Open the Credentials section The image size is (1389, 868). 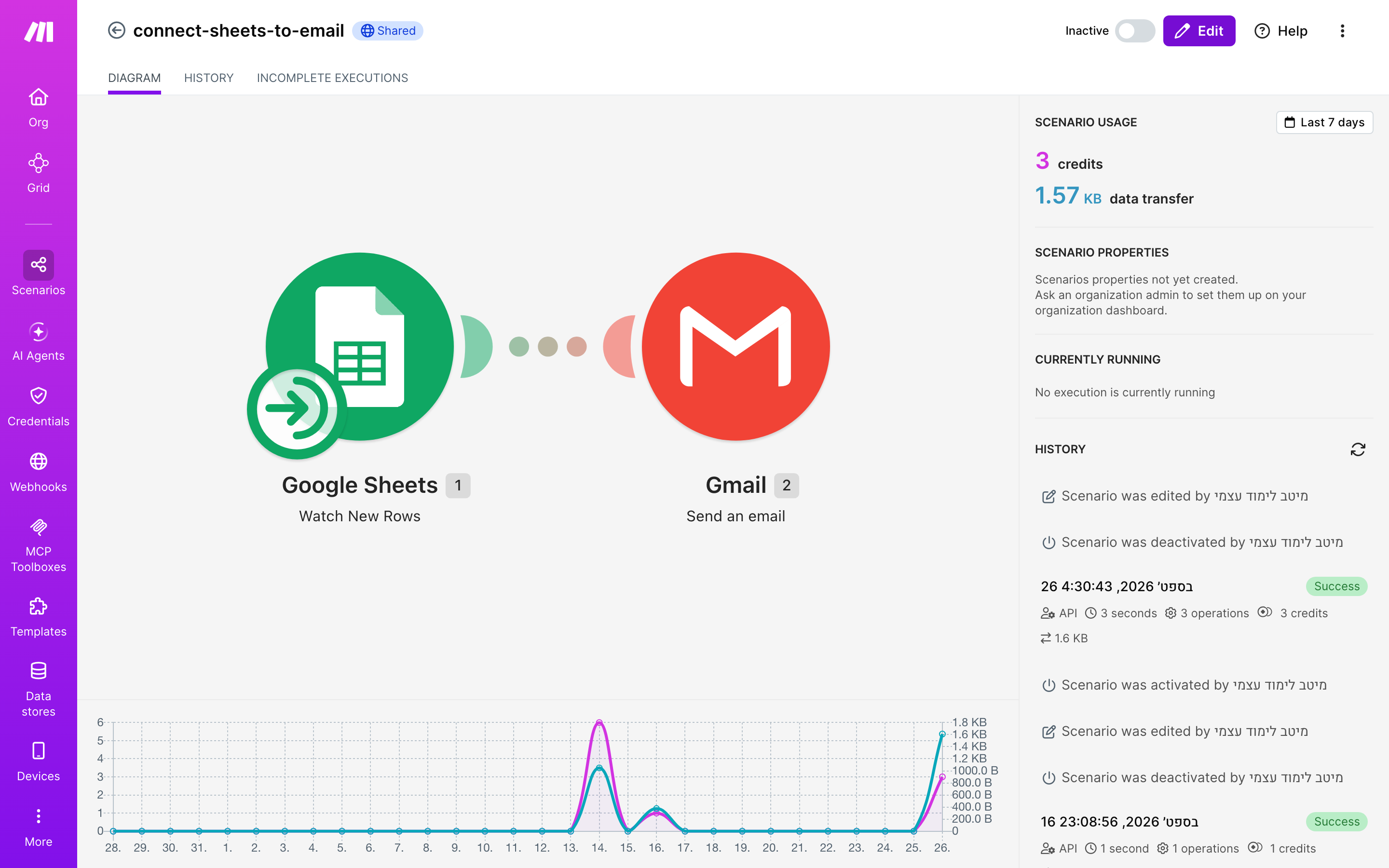(x=39, y=407)
